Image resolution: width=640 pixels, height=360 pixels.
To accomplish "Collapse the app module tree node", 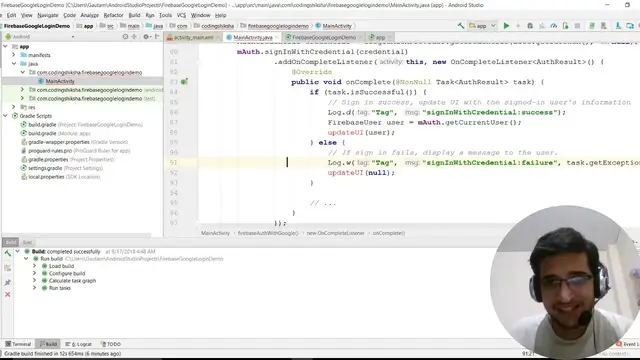I will coord(5,46).
